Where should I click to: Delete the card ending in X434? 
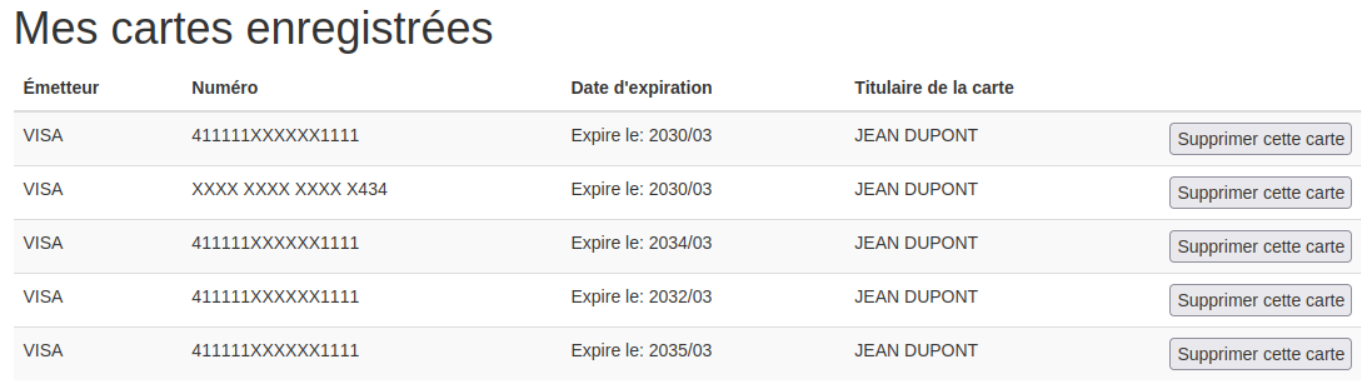[x=1261, y=192]
